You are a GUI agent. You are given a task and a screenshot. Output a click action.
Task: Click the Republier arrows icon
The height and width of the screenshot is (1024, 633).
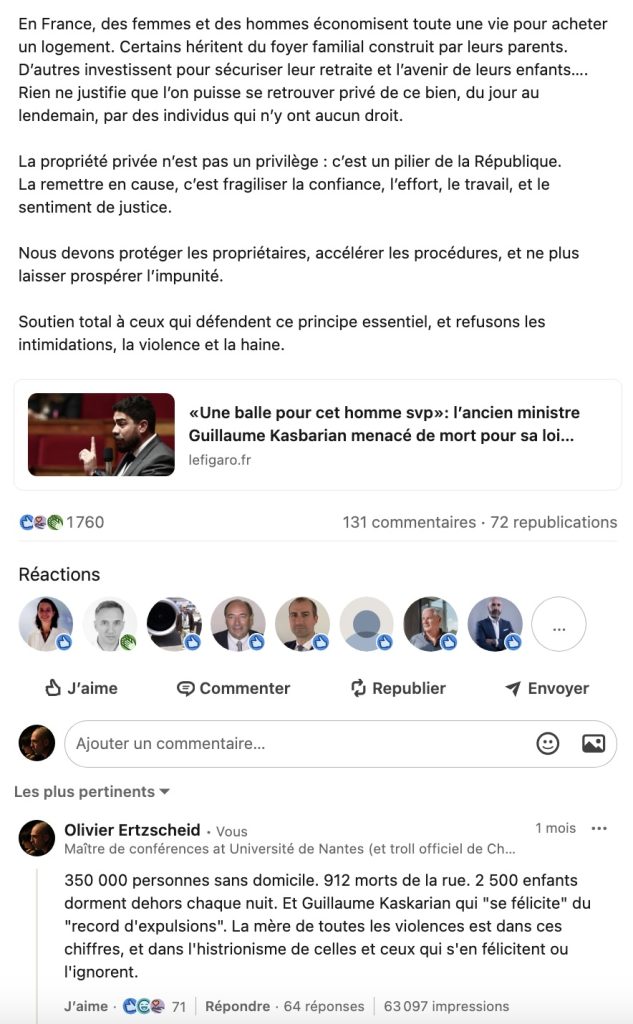[359, 688]
